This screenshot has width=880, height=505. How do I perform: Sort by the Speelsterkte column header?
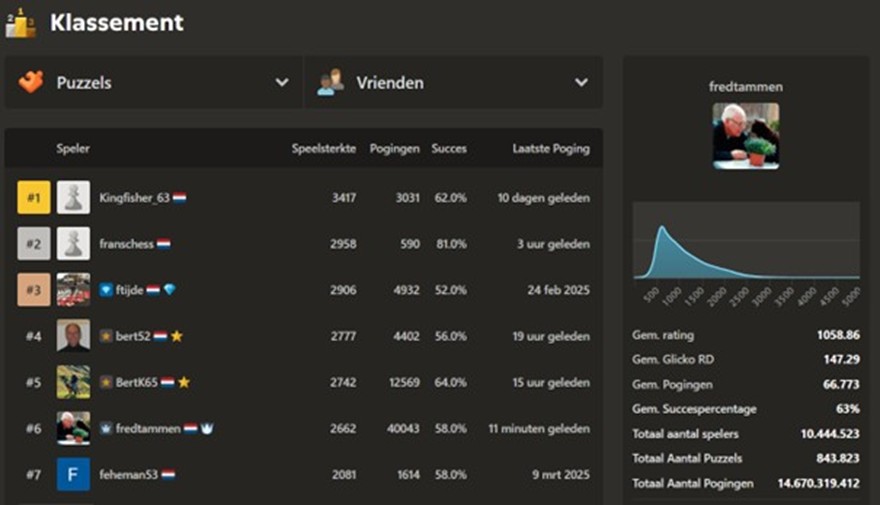tap(323, 149)
